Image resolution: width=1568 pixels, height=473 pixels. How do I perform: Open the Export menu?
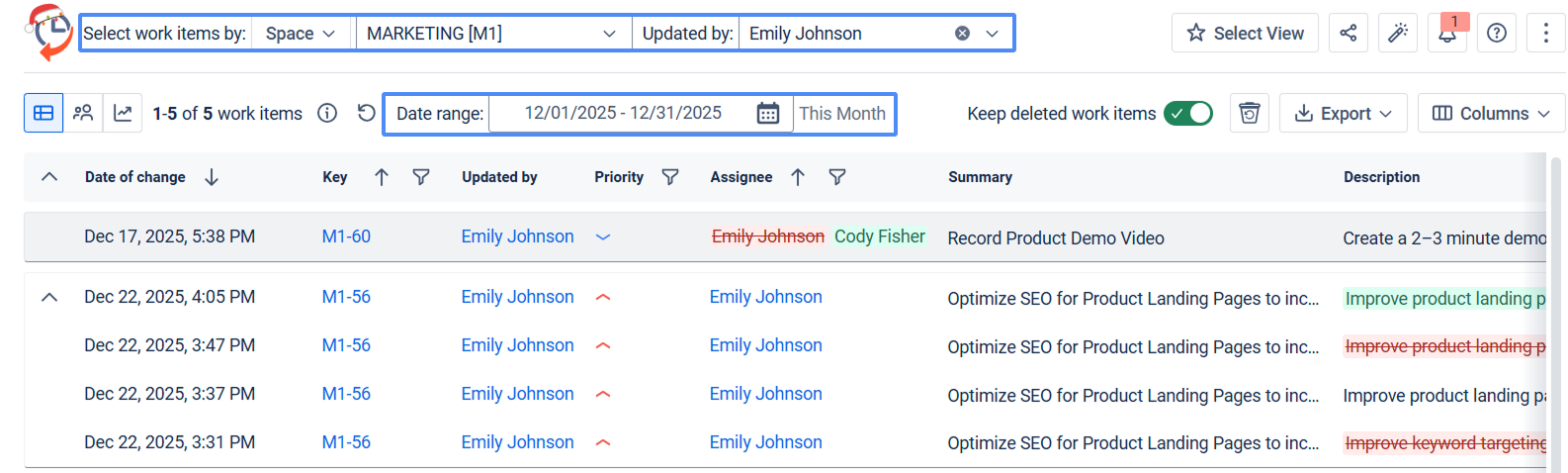tap(1343, 114)
